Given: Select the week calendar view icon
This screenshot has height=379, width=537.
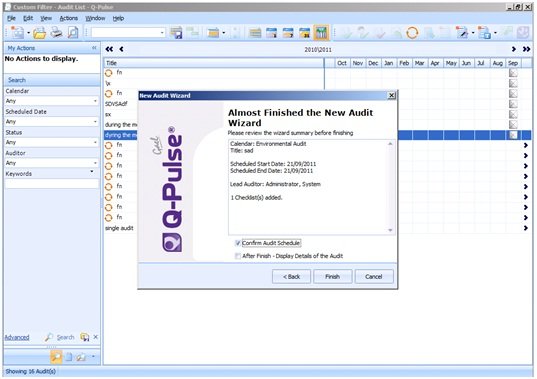Looking at the screenshot, I should click(x=288, y=33).
